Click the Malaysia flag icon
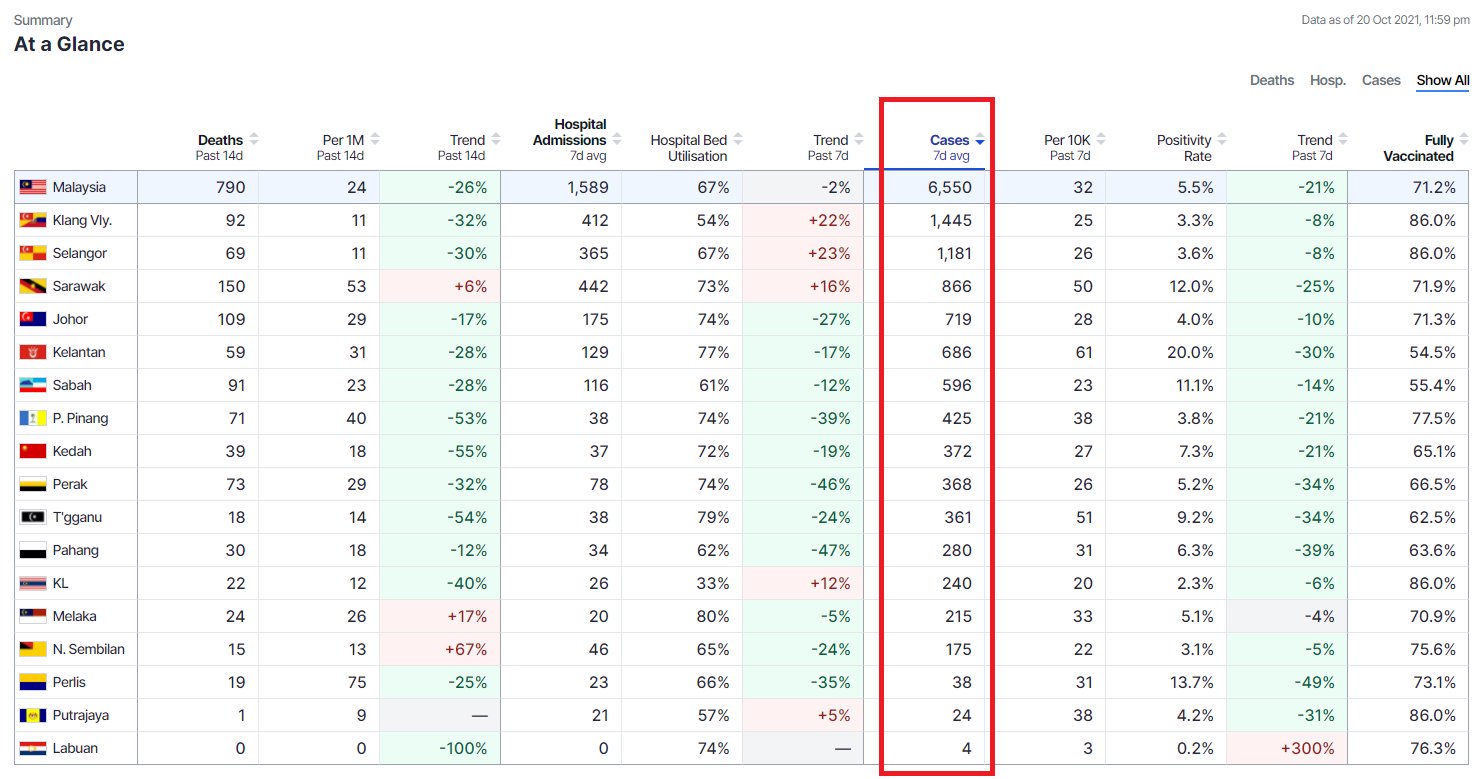1480x779 pixels. point(32,187)
